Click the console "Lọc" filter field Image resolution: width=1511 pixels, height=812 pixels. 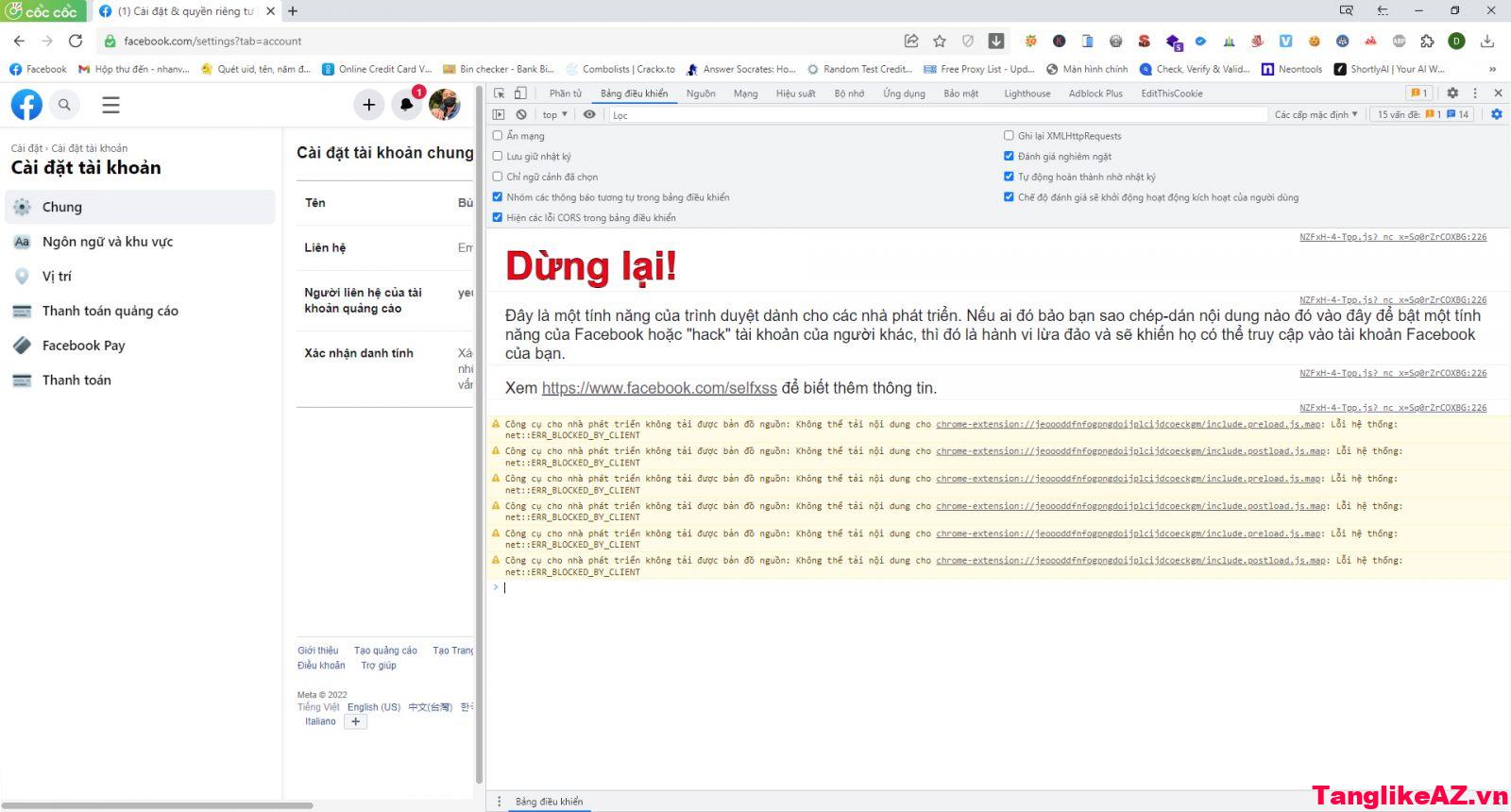935,115
